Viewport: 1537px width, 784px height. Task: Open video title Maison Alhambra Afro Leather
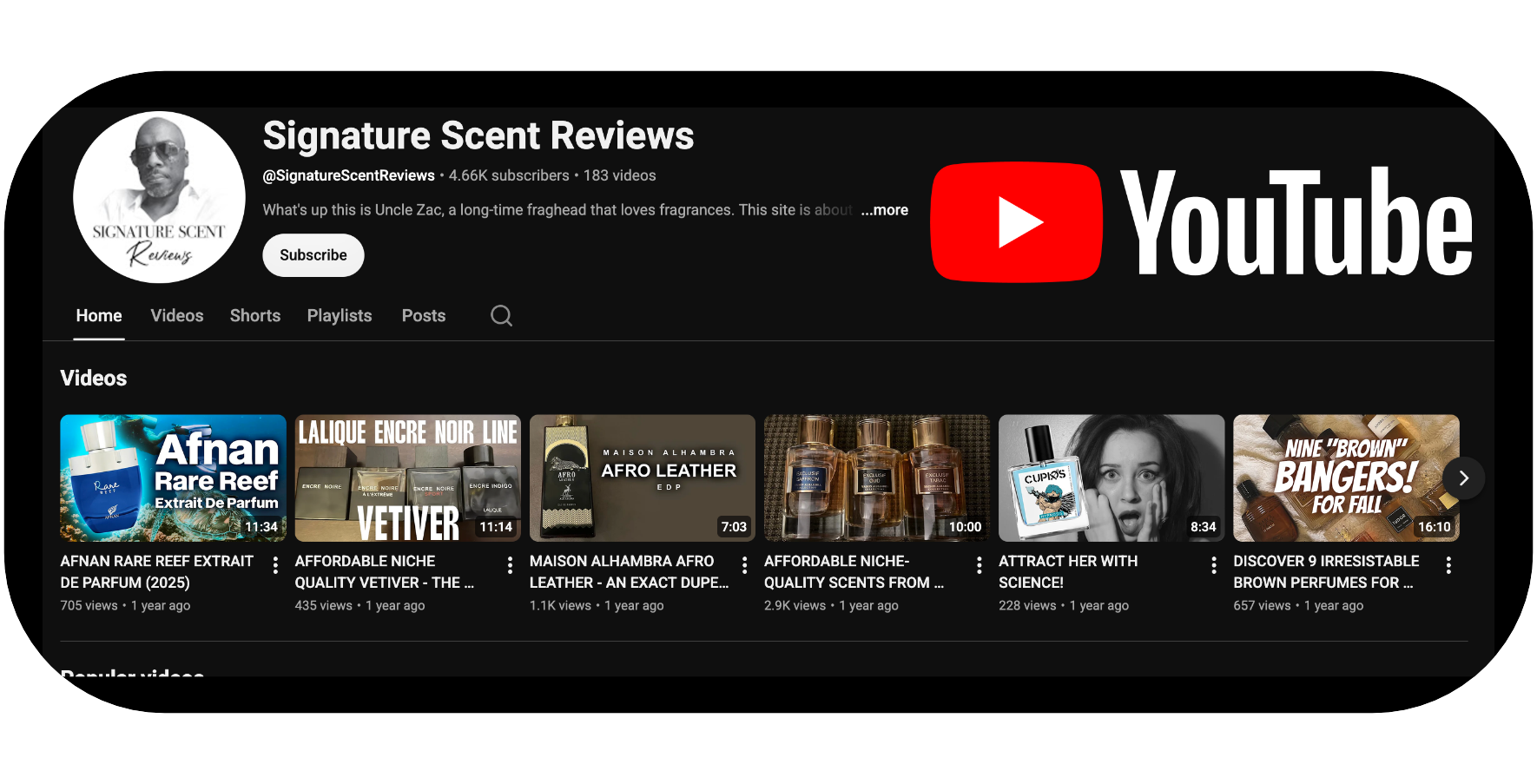click(630, 571)
